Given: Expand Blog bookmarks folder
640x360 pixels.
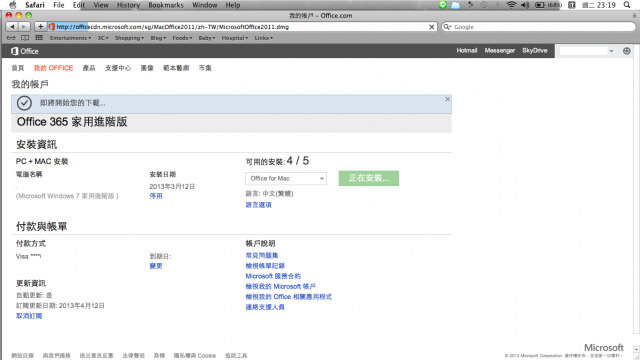Looking at the screenshot, I should (x=158, y=38).
